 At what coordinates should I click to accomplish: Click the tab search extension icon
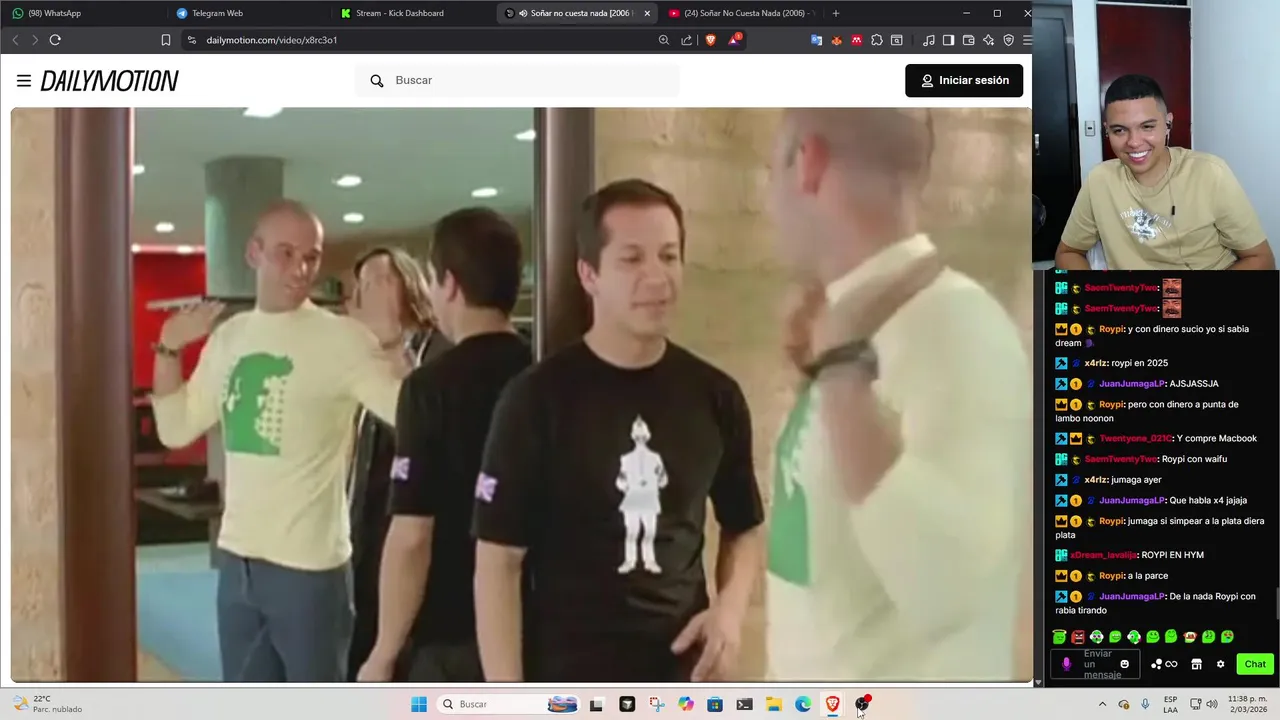897,40
